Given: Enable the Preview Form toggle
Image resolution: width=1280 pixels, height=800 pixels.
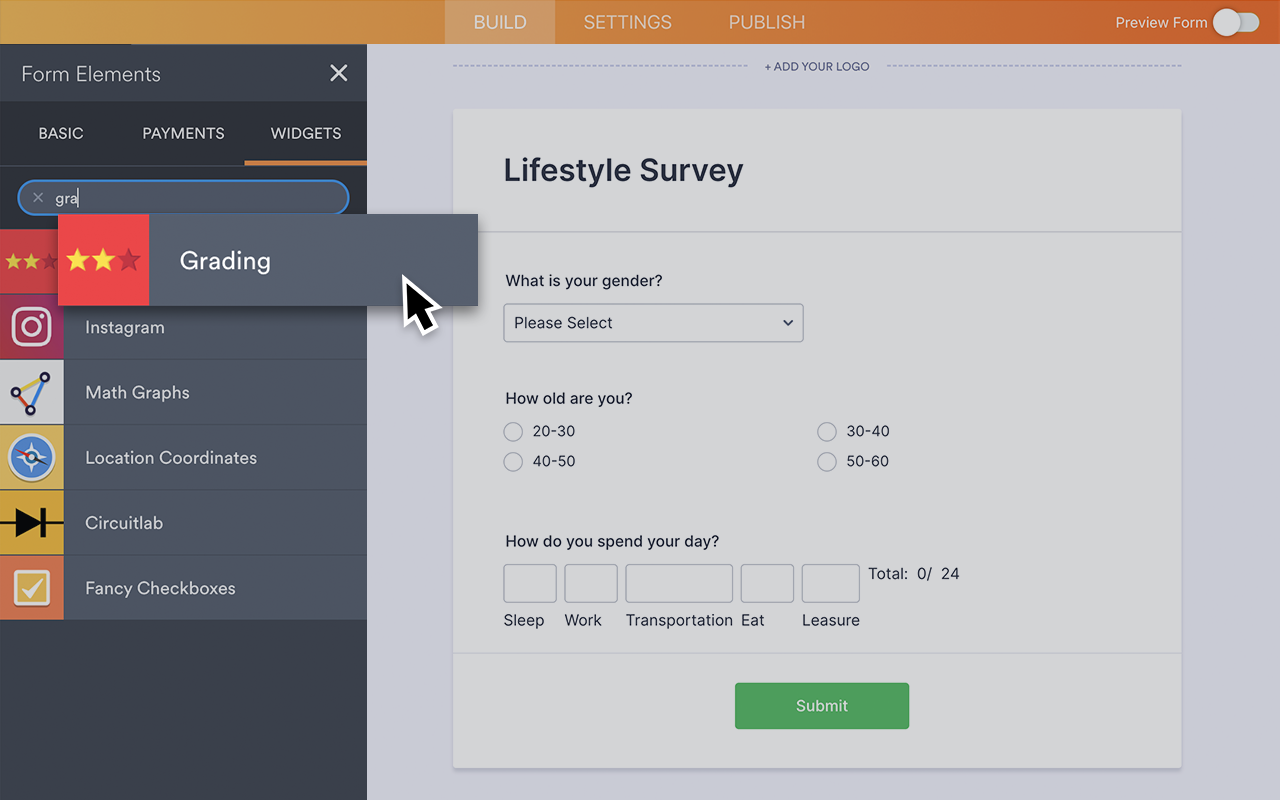Looking at the screenshot, I should coord(1236,22).
